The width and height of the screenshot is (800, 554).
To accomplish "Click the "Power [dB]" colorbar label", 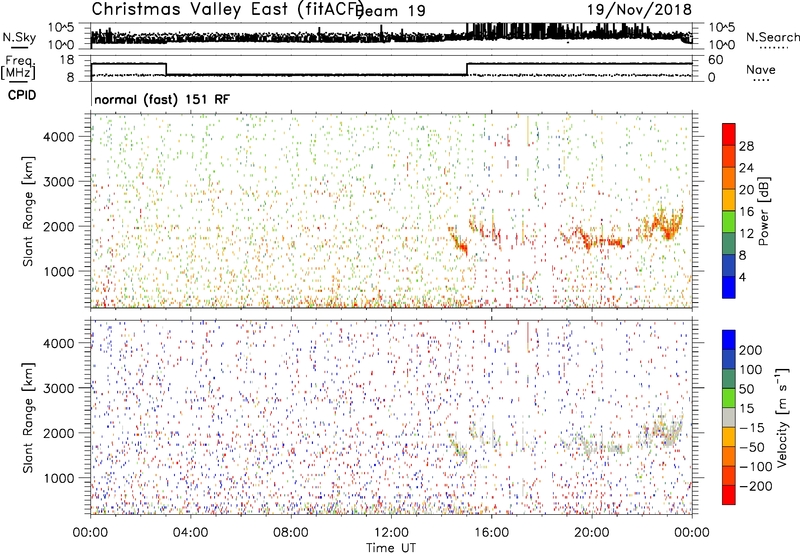I will click(x=763, y=211).
